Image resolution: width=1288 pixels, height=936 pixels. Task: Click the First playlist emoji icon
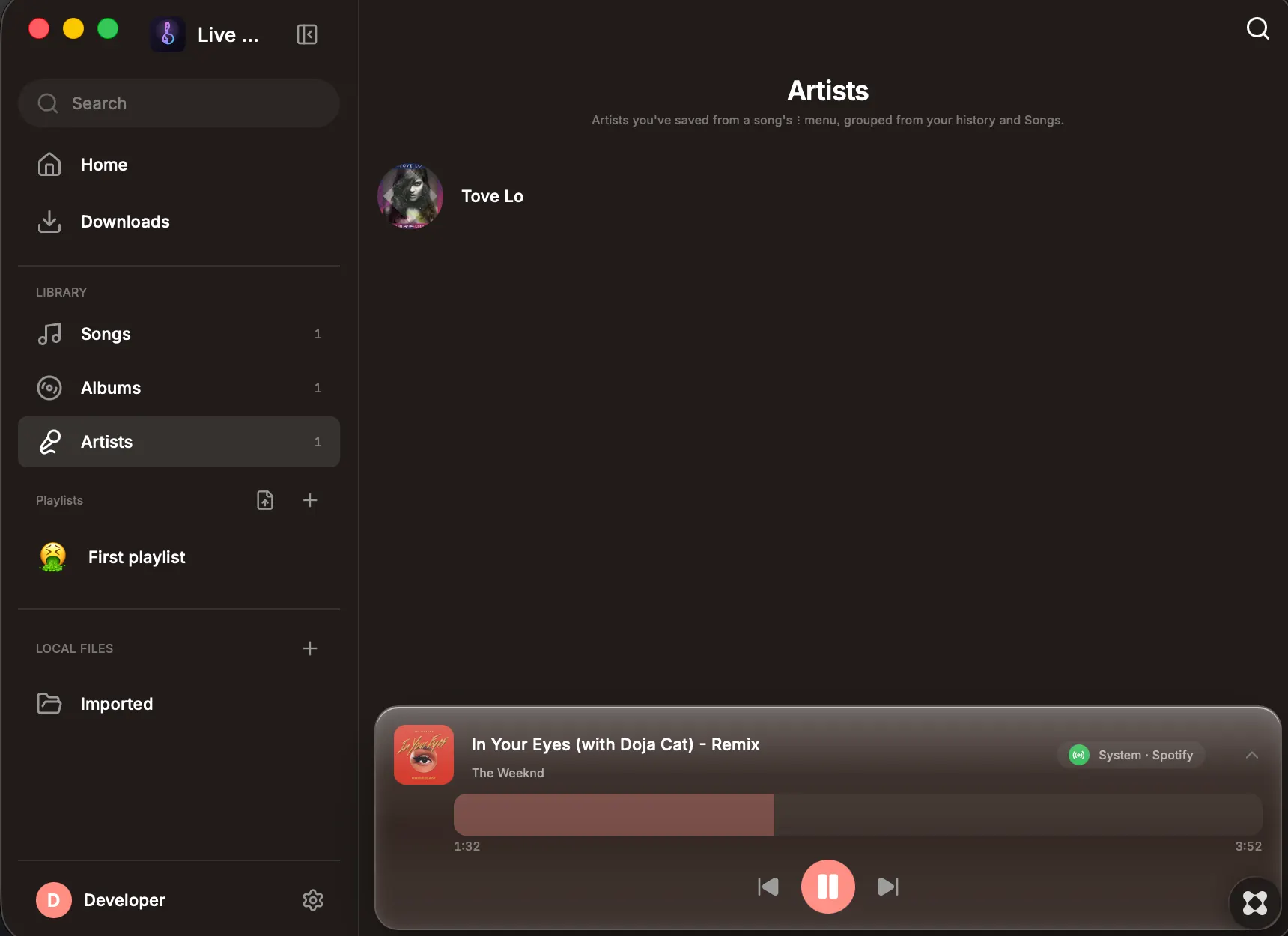52,557
